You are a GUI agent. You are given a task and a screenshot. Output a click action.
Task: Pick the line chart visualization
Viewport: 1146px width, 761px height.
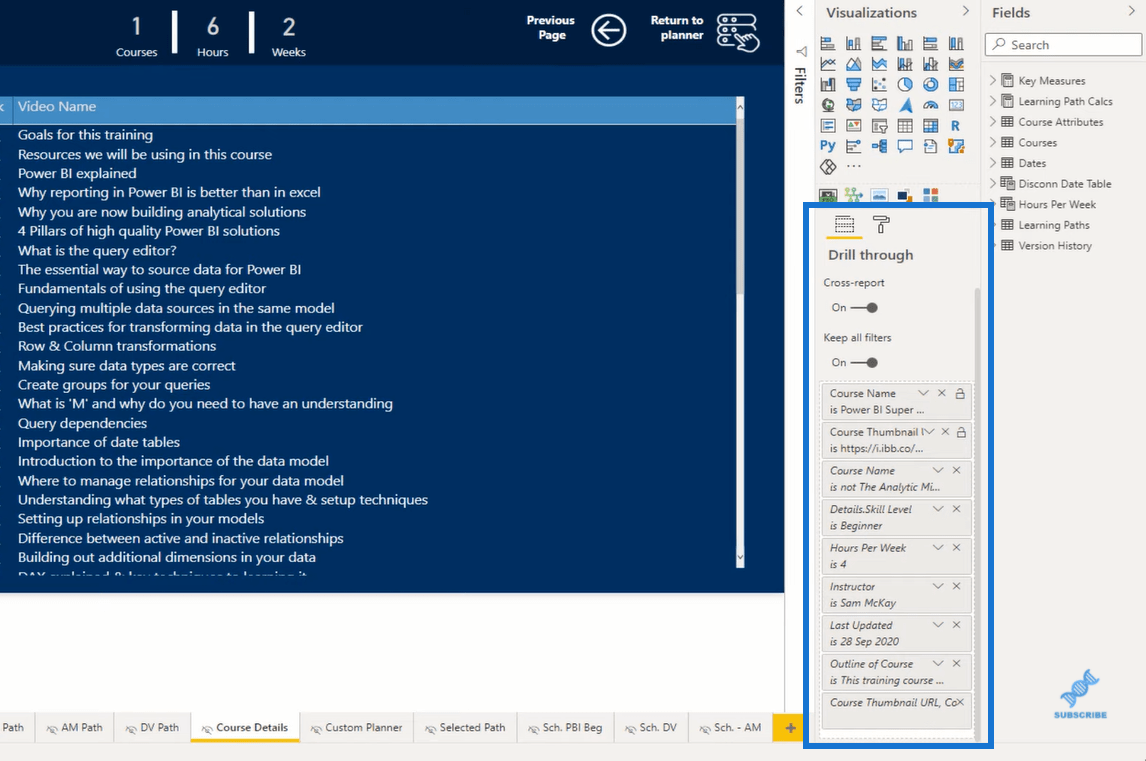click(x=827, y=64)
